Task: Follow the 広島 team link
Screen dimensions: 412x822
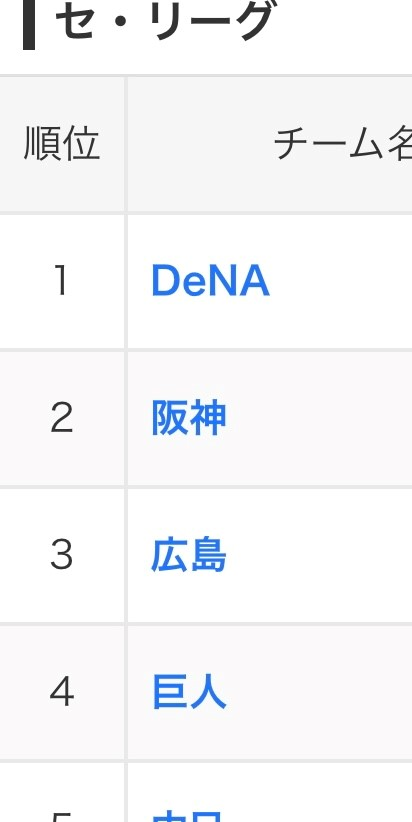Action: point(189,555)
